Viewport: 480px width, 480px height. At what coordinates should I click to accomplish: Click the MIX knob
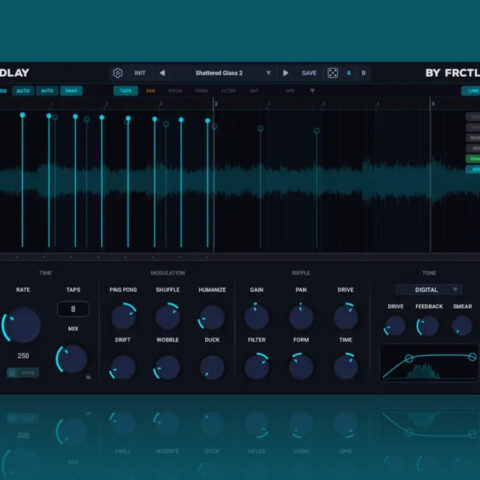point(72,359)
